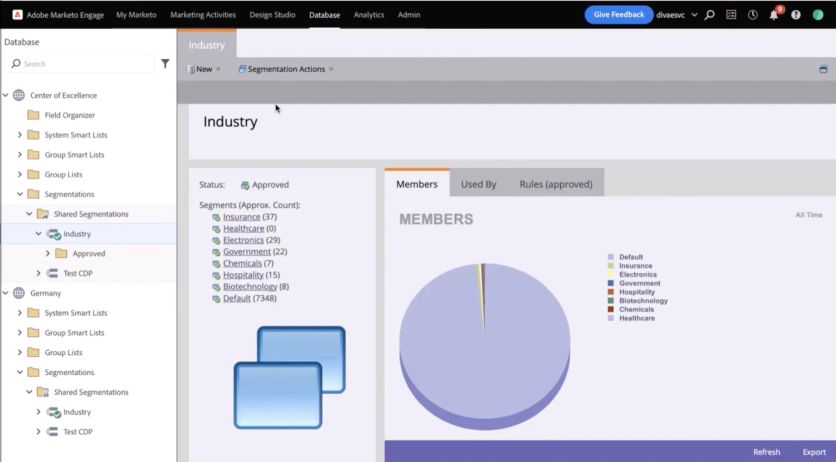This screenshot has width=836, height=462.
Task: Click the Approved status icon
Action: click(x=245, y=185)
